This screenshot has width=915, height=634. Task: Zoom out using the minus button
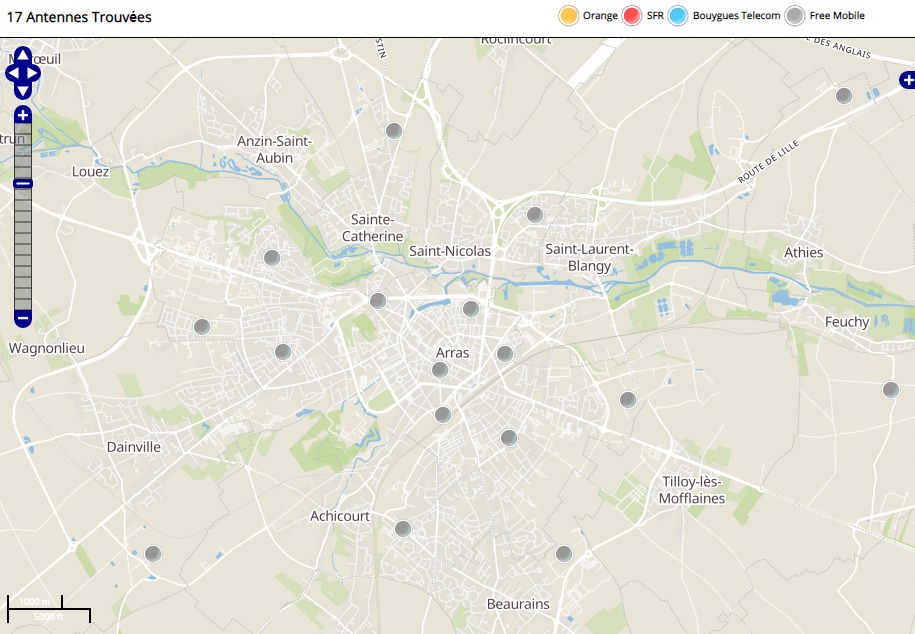tap(23, 318)
